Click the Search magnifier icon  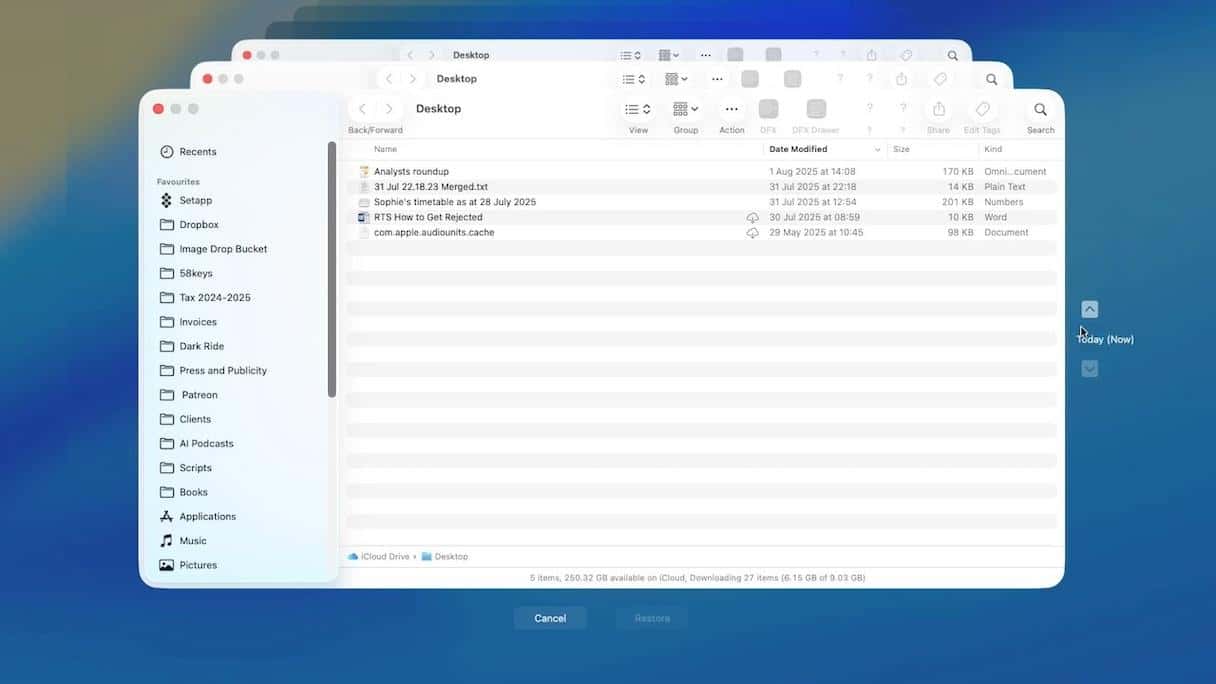click(x=1039, y=110)
